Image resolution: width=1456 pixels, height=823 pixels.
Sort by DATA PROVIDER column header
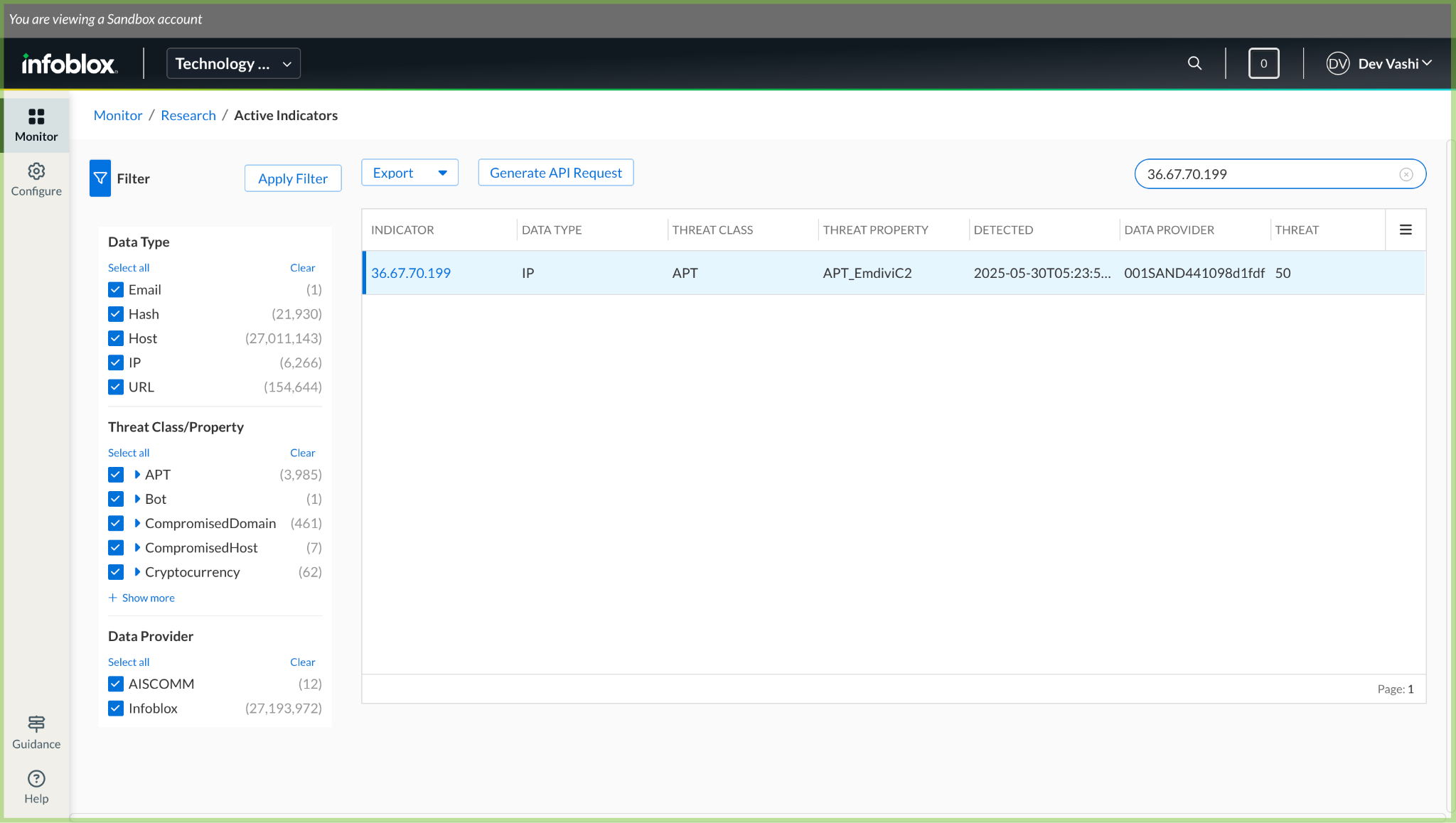(1169, 230)
